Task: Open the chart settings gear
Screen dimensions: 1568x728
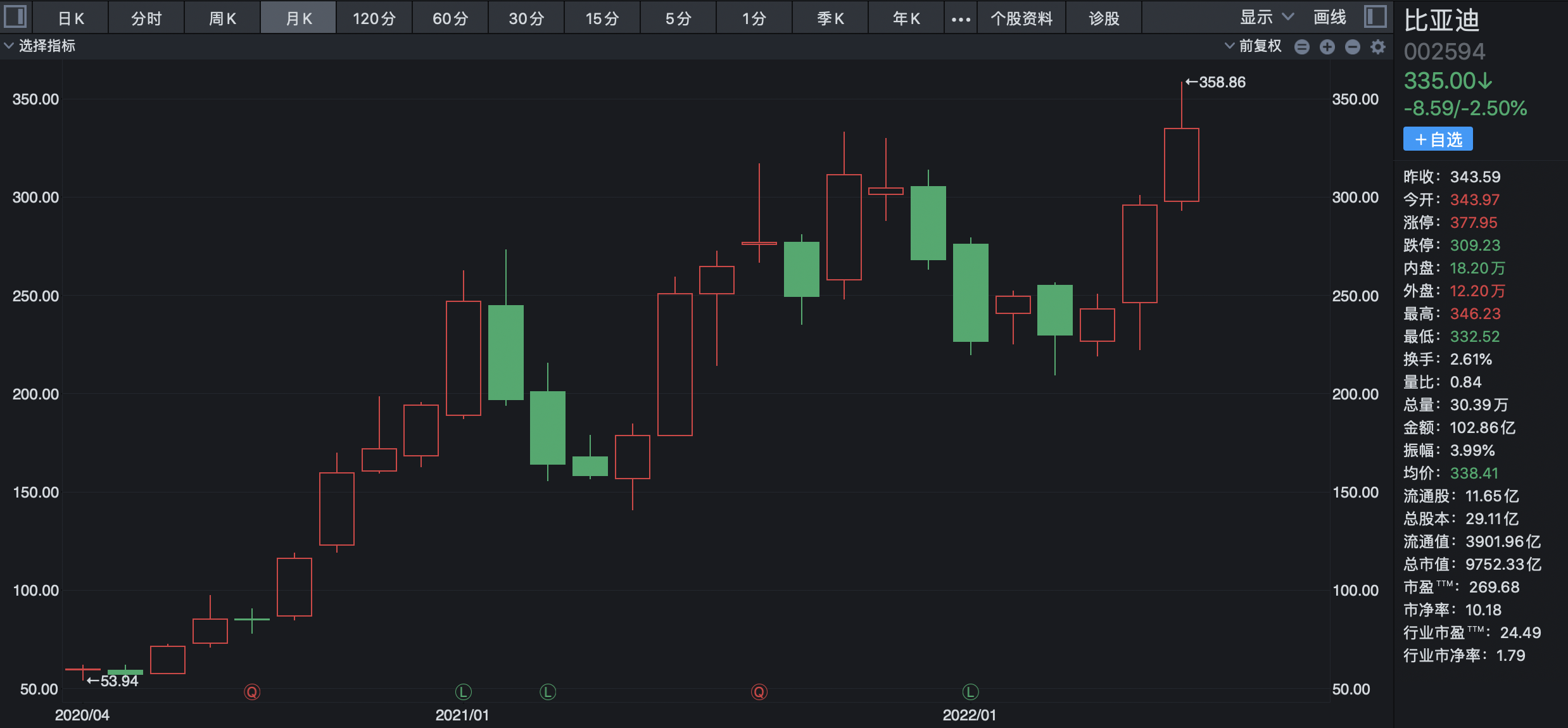Action: (x=1378, y=47)
